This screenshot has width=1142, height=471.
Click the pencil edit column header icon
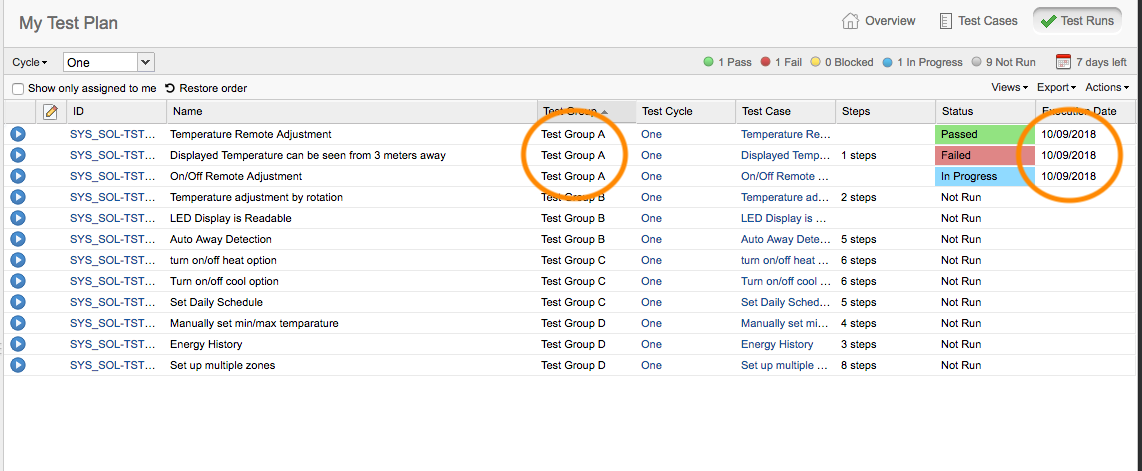50,111
